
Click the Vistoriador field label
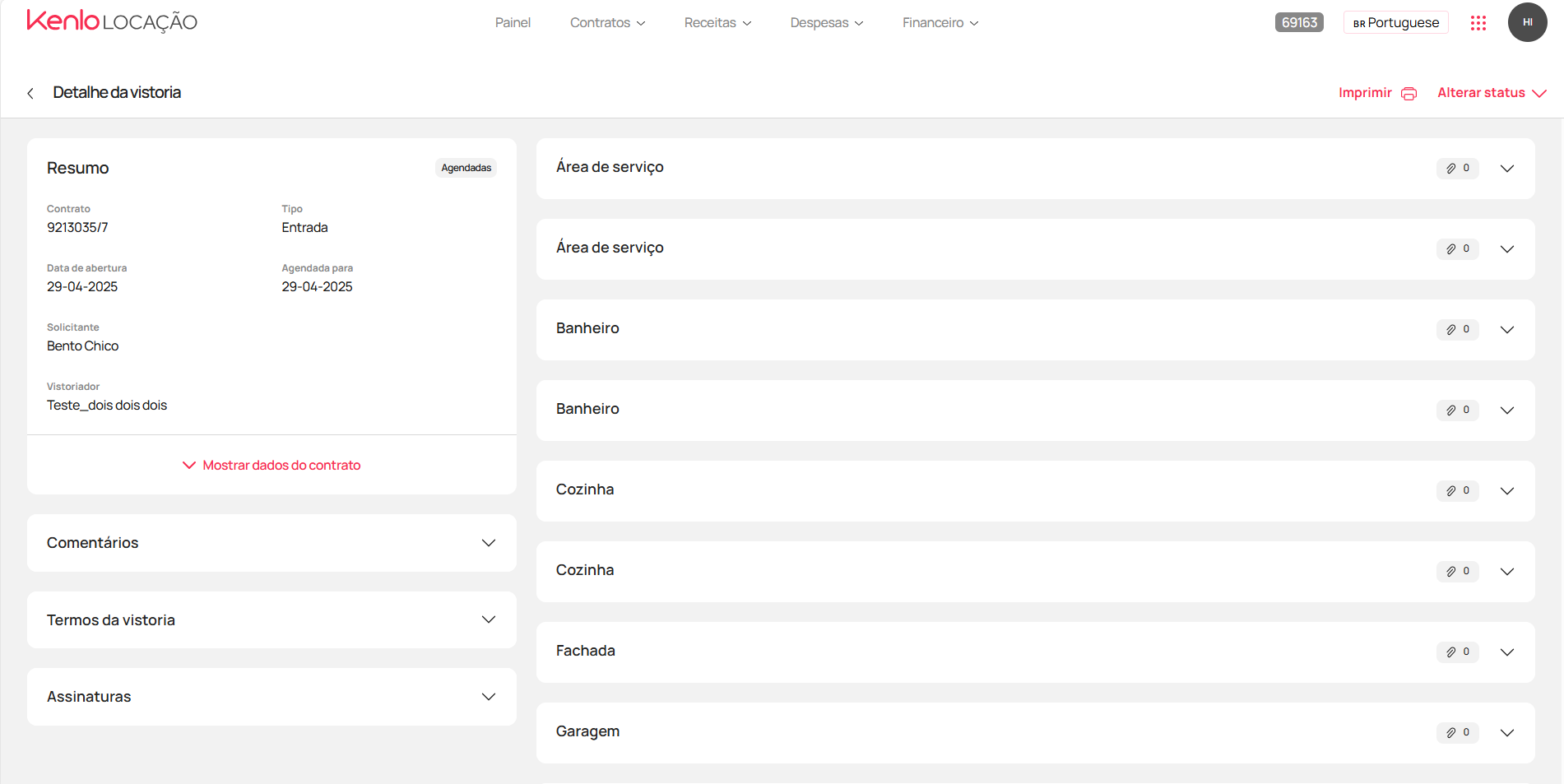[x=73, y=387]
